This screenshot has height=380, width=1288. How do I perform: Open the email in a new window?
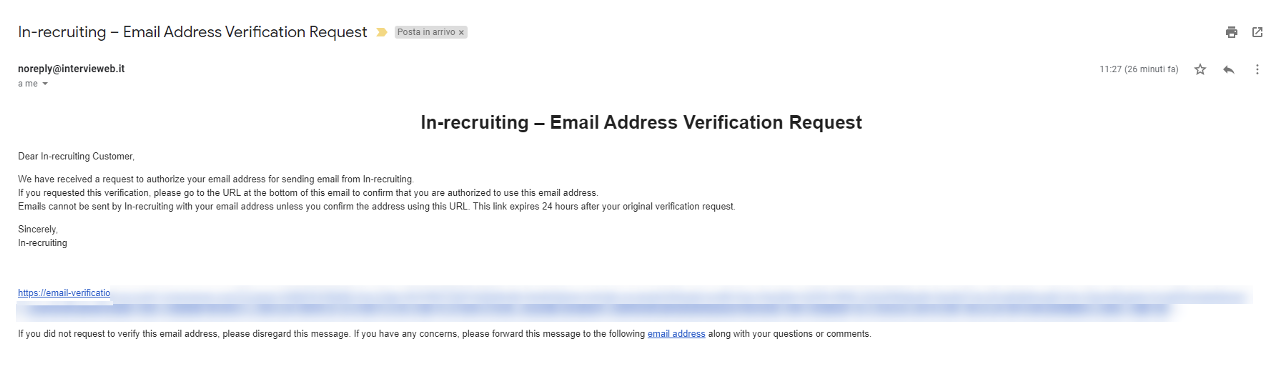point(1257,32)
